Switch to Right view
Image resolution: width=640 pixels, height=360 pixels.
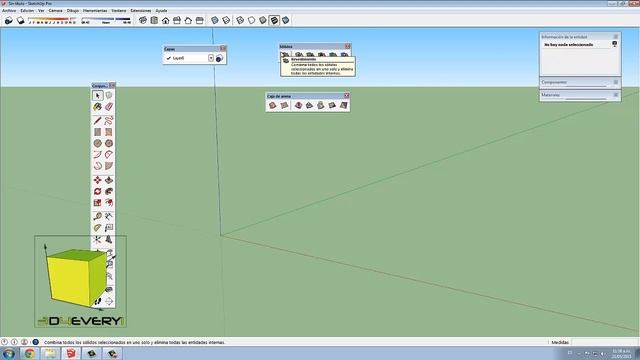177,20
